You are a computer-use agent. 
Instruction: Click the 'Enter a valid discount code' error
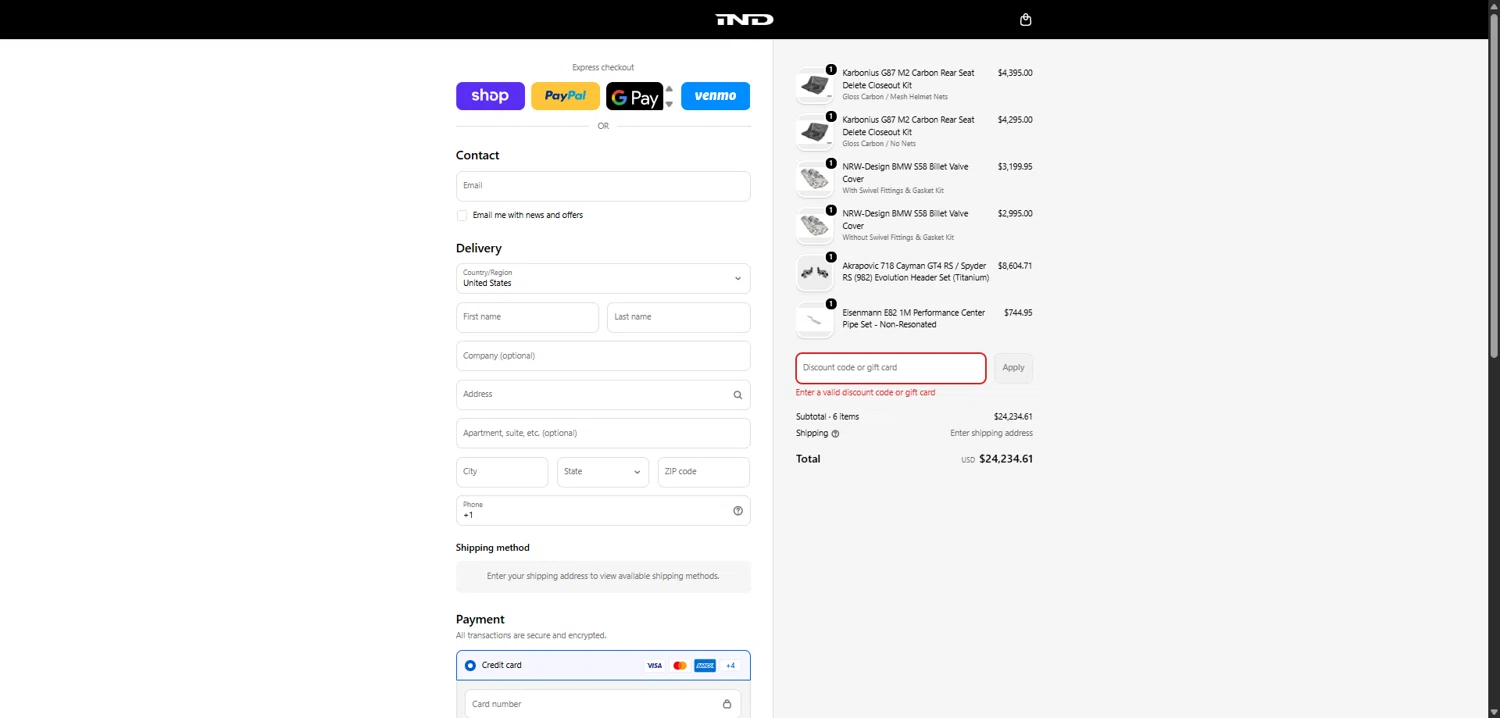(x=866, y=393)
